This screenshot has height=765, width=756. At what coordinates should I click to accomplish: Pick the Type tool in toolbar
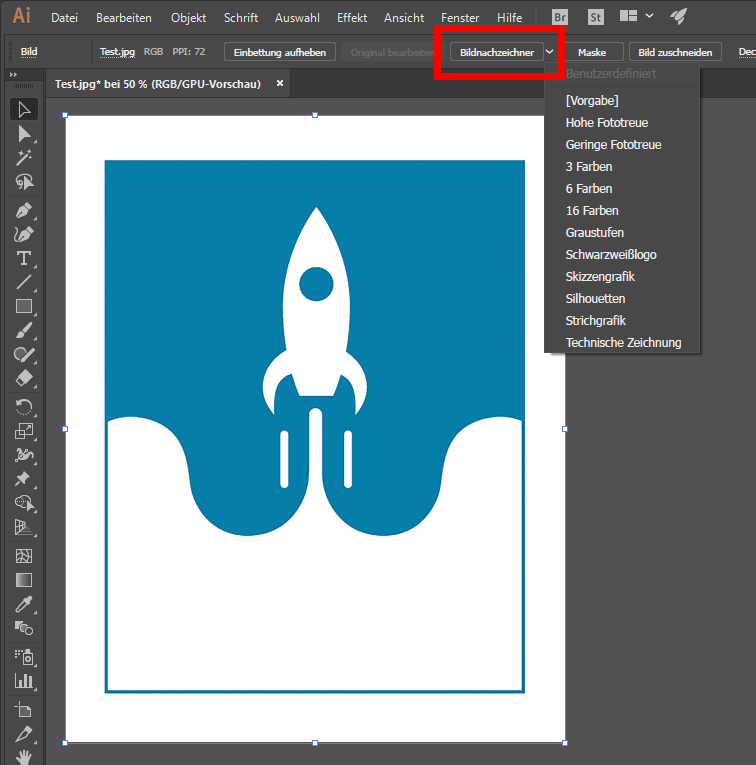point(24,258)
